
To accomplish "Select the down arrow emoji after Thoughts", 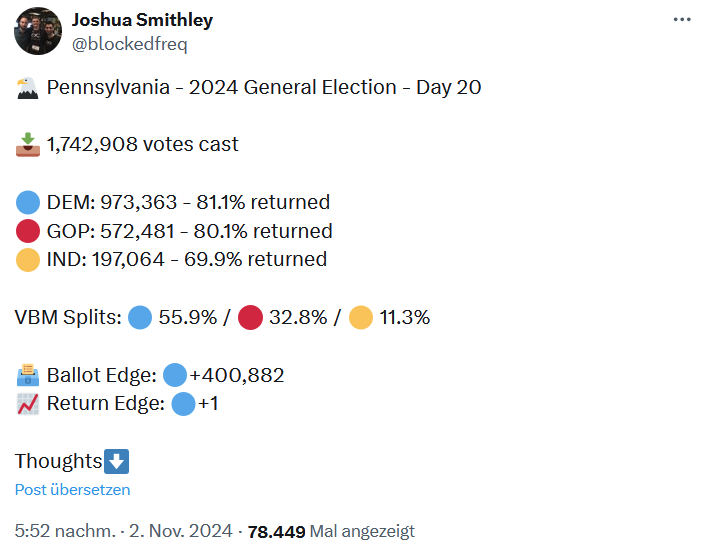I will 116,462.
